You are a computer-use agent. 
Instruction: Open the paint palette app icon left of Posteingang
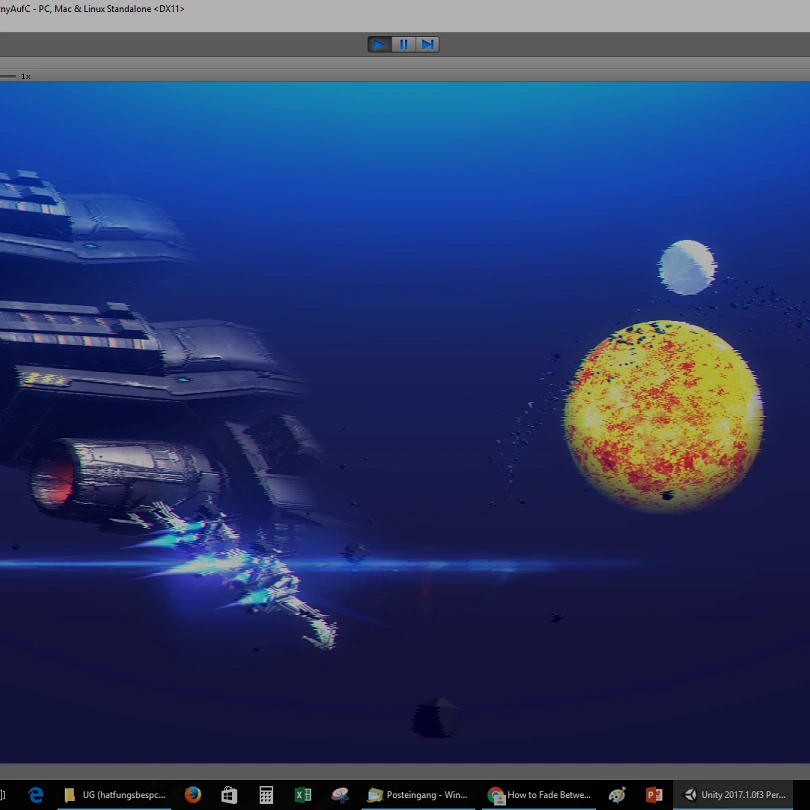340,795
